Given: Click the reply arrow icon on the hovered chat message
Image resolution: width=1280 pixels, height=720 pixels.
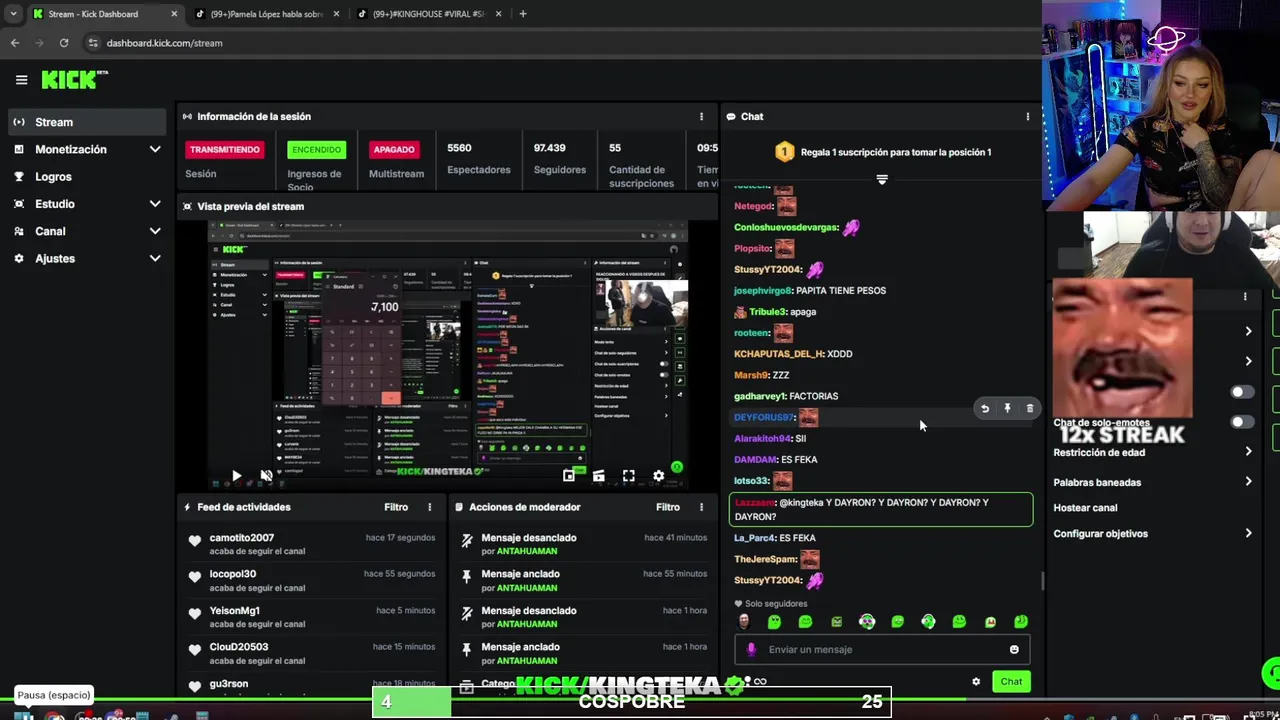Looking at the screenshot, I should point(985,408).
